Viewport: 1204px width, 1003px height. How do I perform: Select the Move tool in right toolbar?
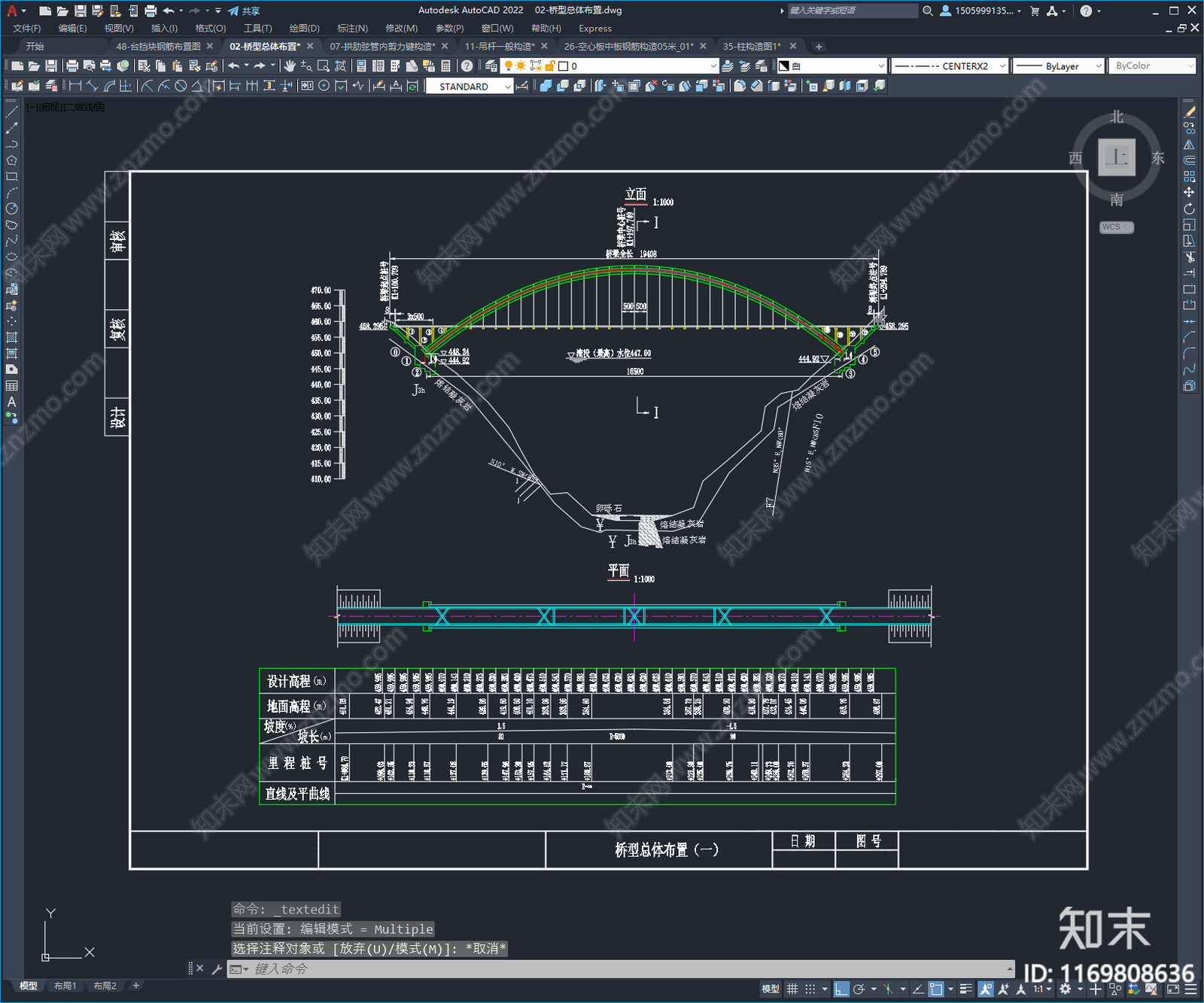(1189, 193)
